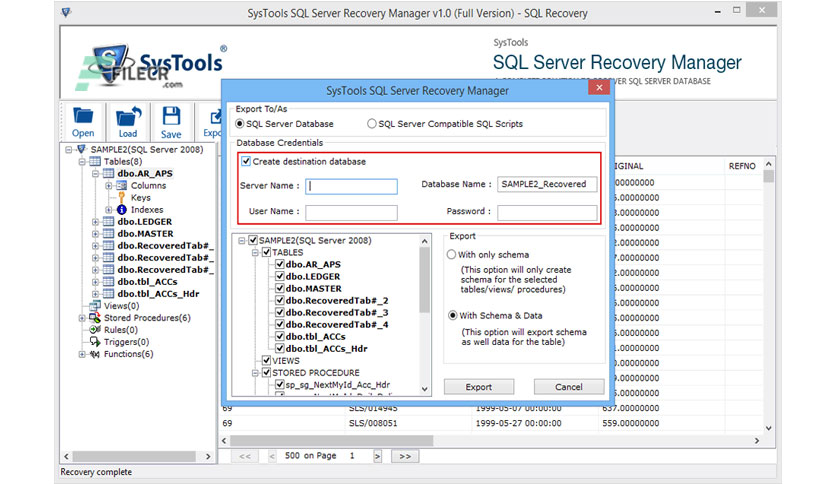Open a database with the Open toolbar icon
Viewport: 836px width, 484px height.
(83, 122)
